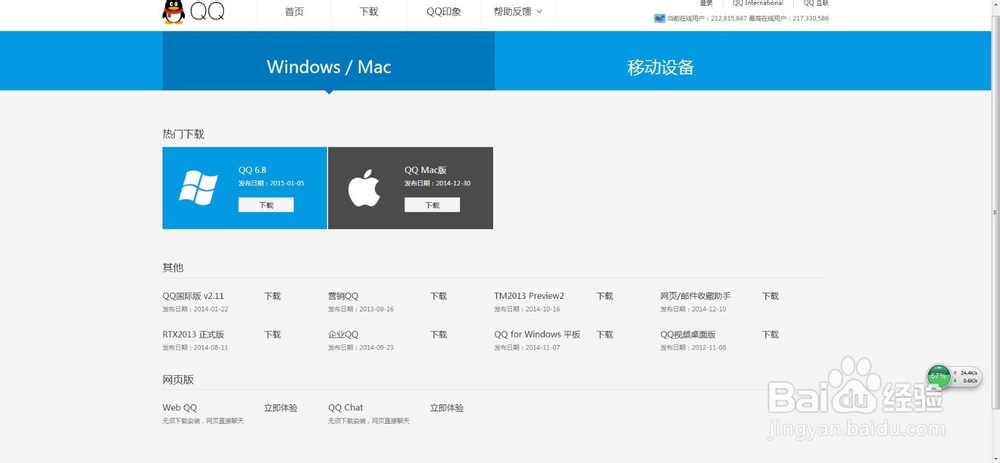Download QQ for Windows 平板
Viewport: 1000px width, 463px height.
[605, 334]
